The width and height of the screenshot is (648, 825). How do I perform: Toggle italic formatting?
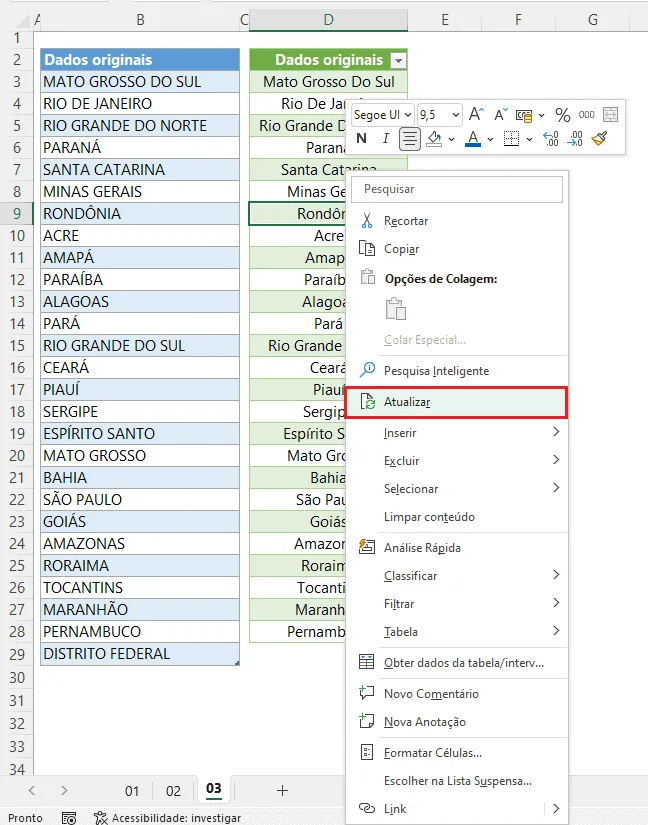pyautogui.click(x=386, y=139)
